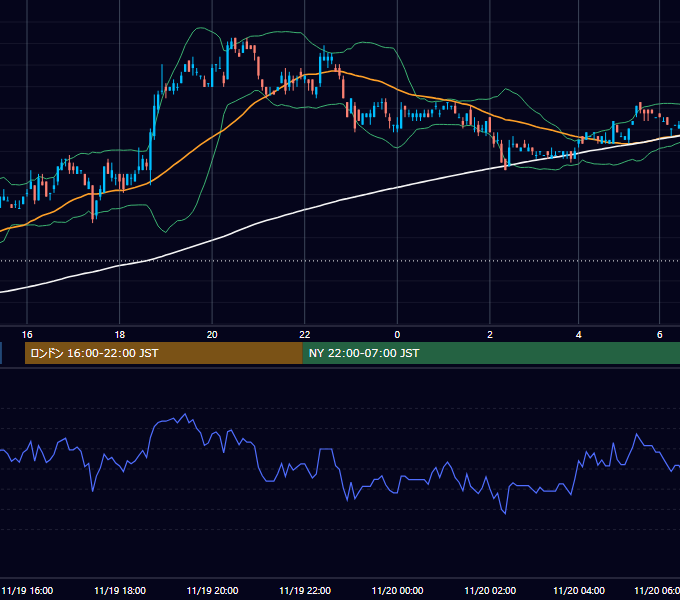Click hour label 4 on chart axis
The width and height of the screenshot is (680, 600).
pyautogui.click(x=579, y=334)
